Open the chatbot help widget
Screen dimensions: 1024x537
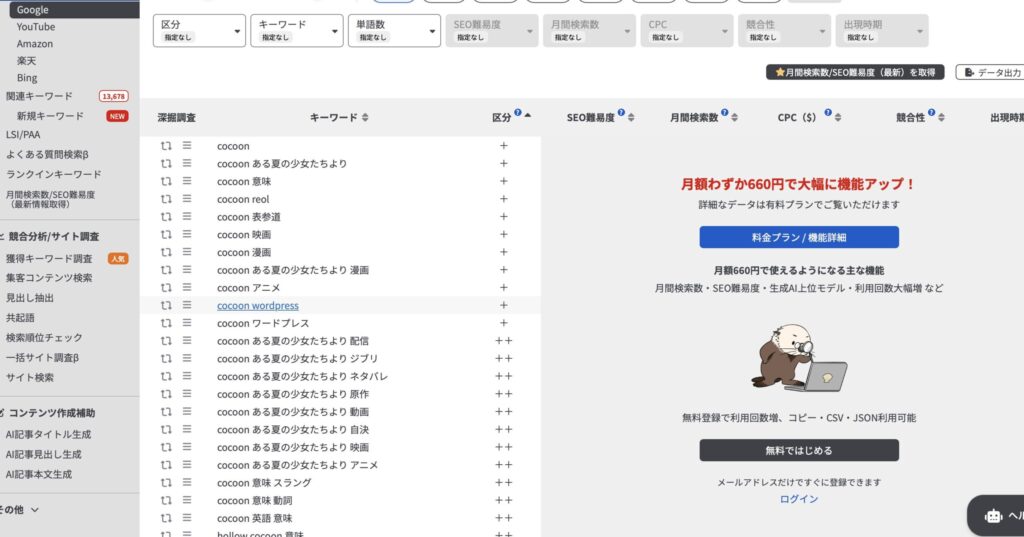[x=997, y=516]
